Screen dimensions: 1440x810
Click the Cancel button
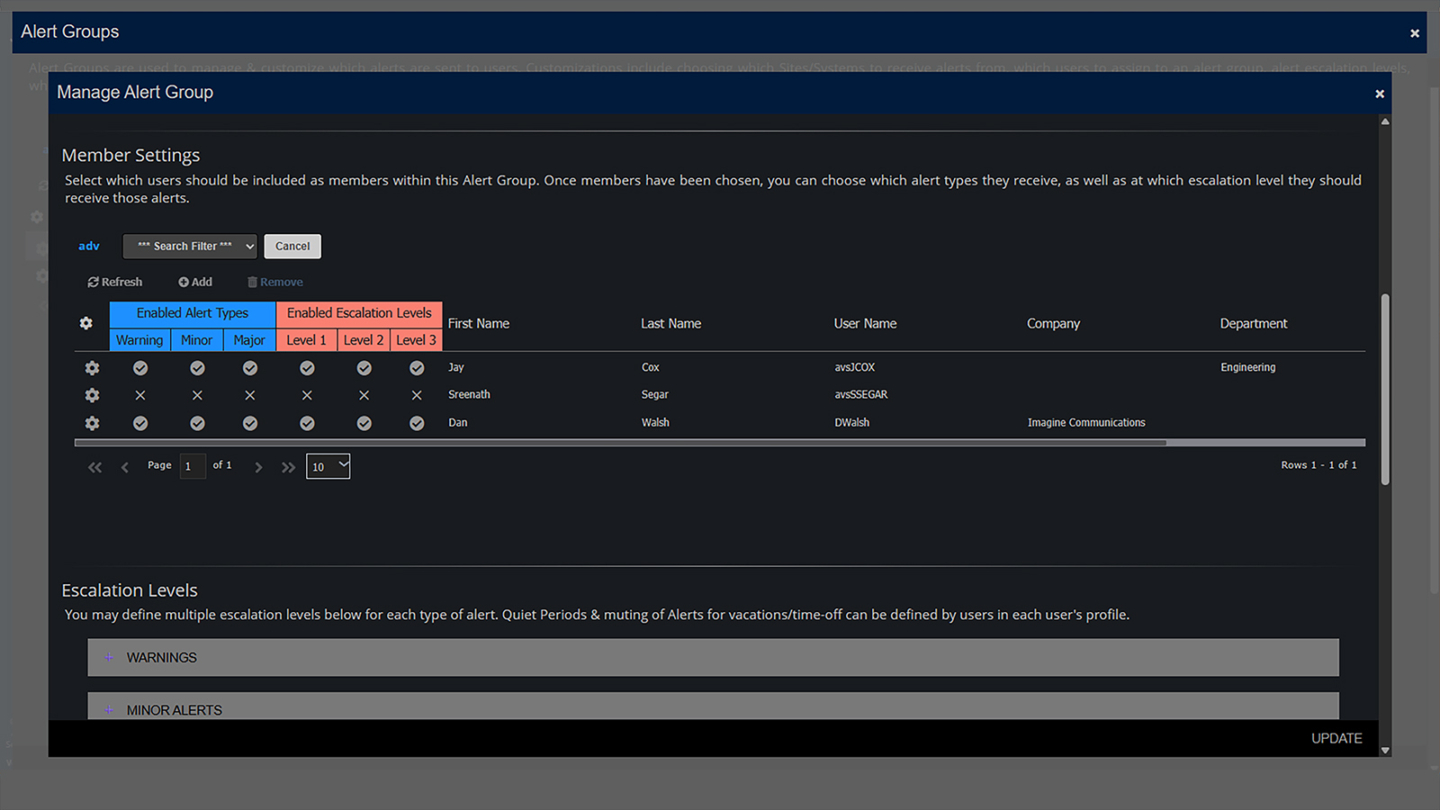293,246
